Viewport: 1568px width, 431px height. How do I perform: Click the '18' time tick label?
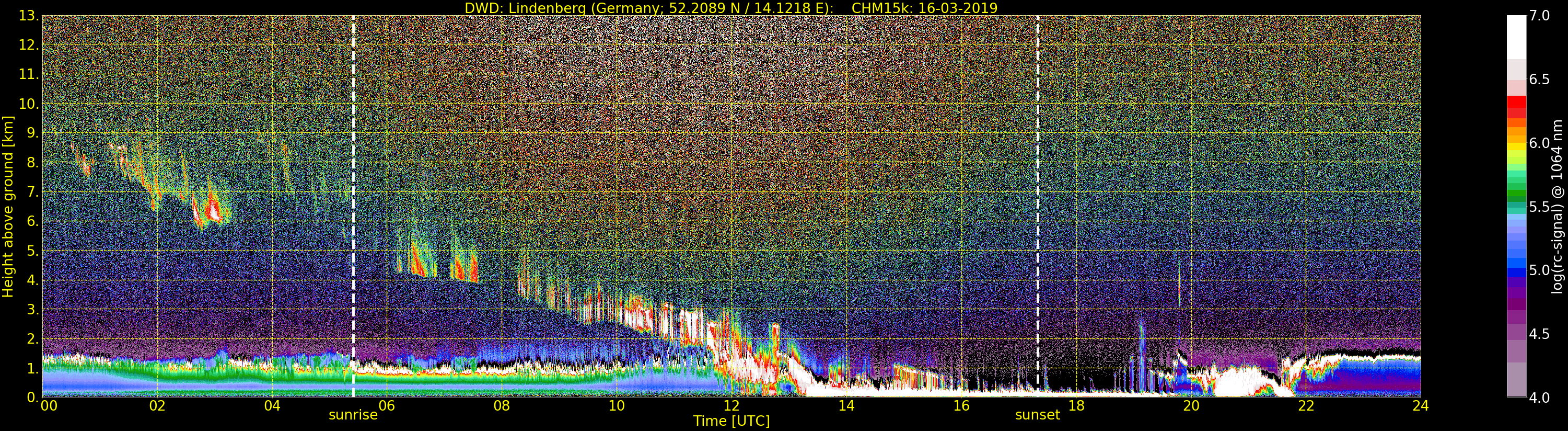coord(1076,406)
